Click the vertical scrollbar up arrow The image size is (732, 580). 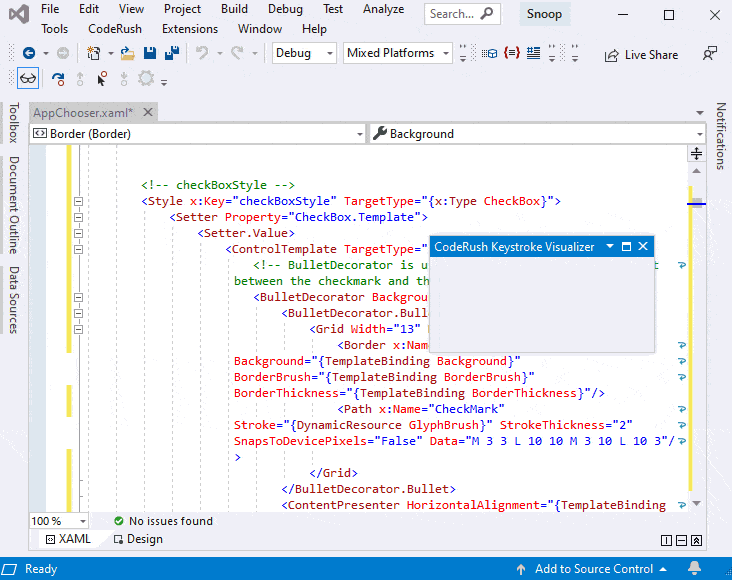point(696,171)
